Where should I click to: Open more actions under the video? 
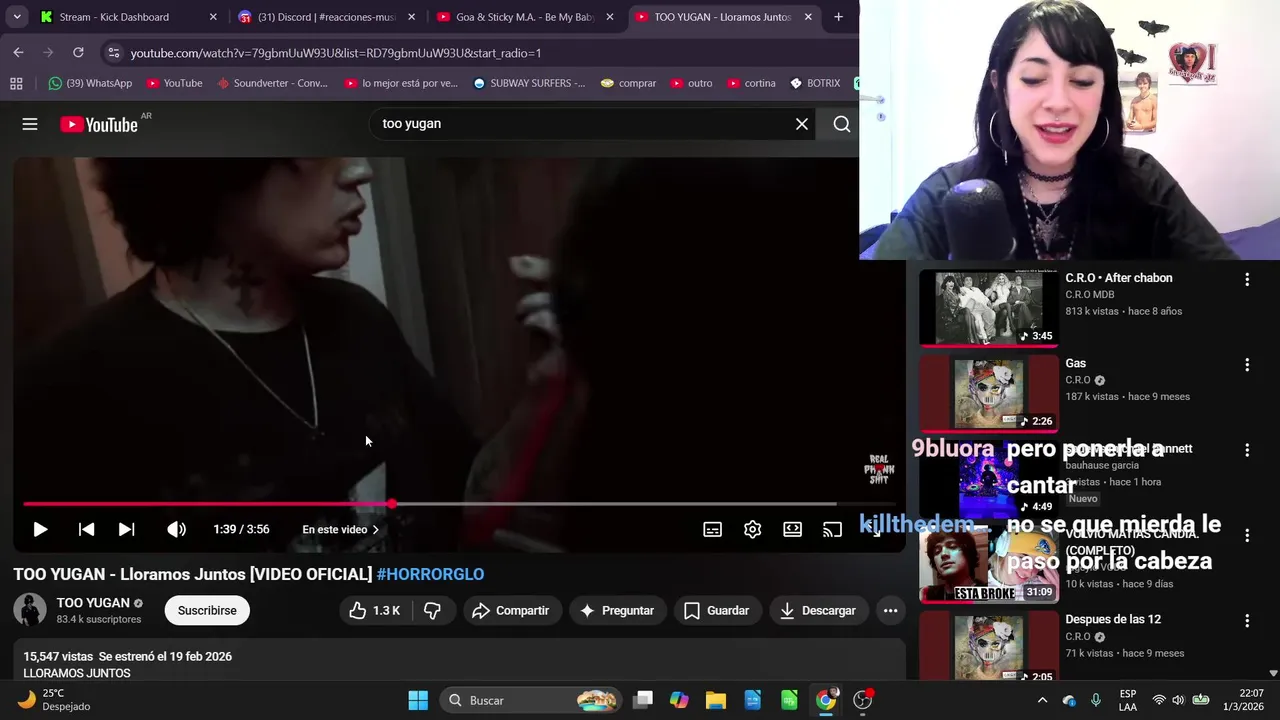pyautogui.click(x=890, y=610)
